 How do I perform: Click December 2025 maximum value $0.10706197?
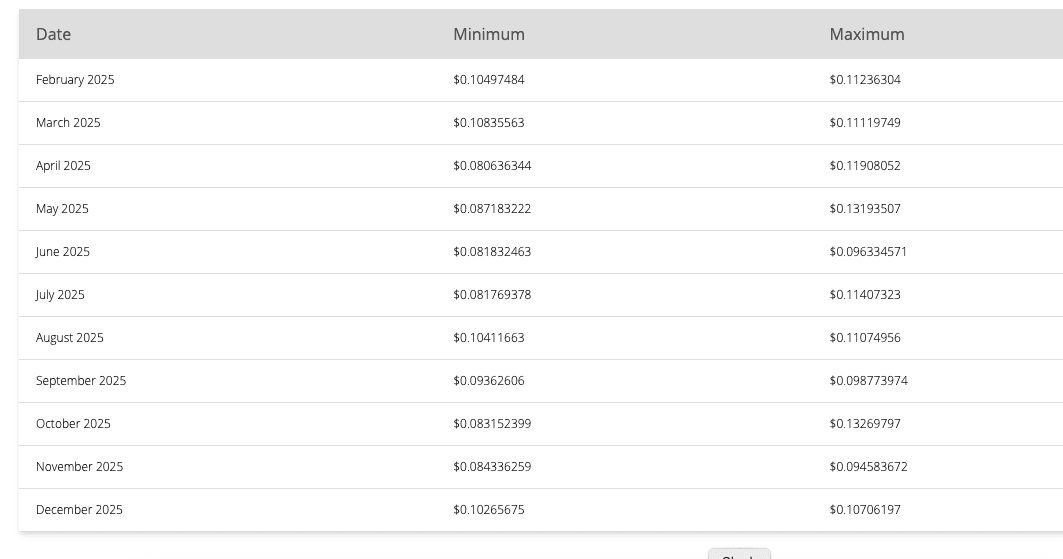pyautogui.click(x=865, y=510)
